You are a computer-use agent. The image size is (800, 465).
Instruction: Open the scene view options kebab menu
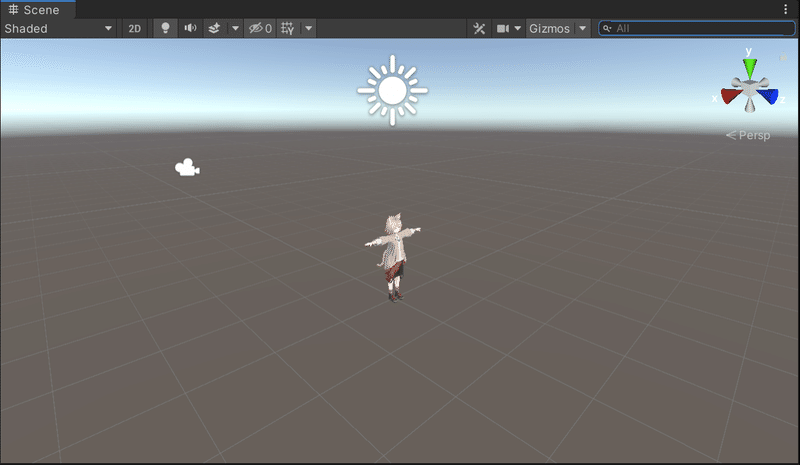tap(785, 9)
